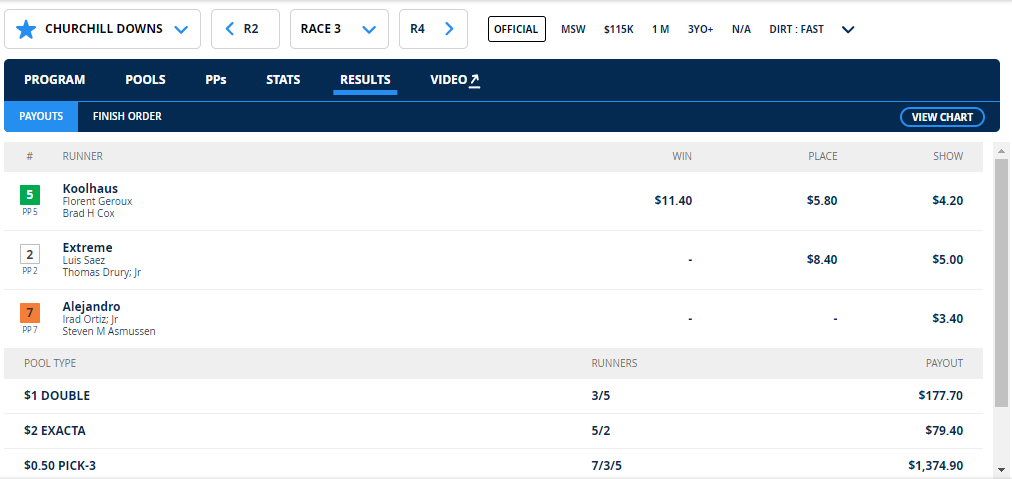The width and height of the screenshot is (1012, 479).
Task: Click Double payout $177.70
Action: [x=940, y=396]
